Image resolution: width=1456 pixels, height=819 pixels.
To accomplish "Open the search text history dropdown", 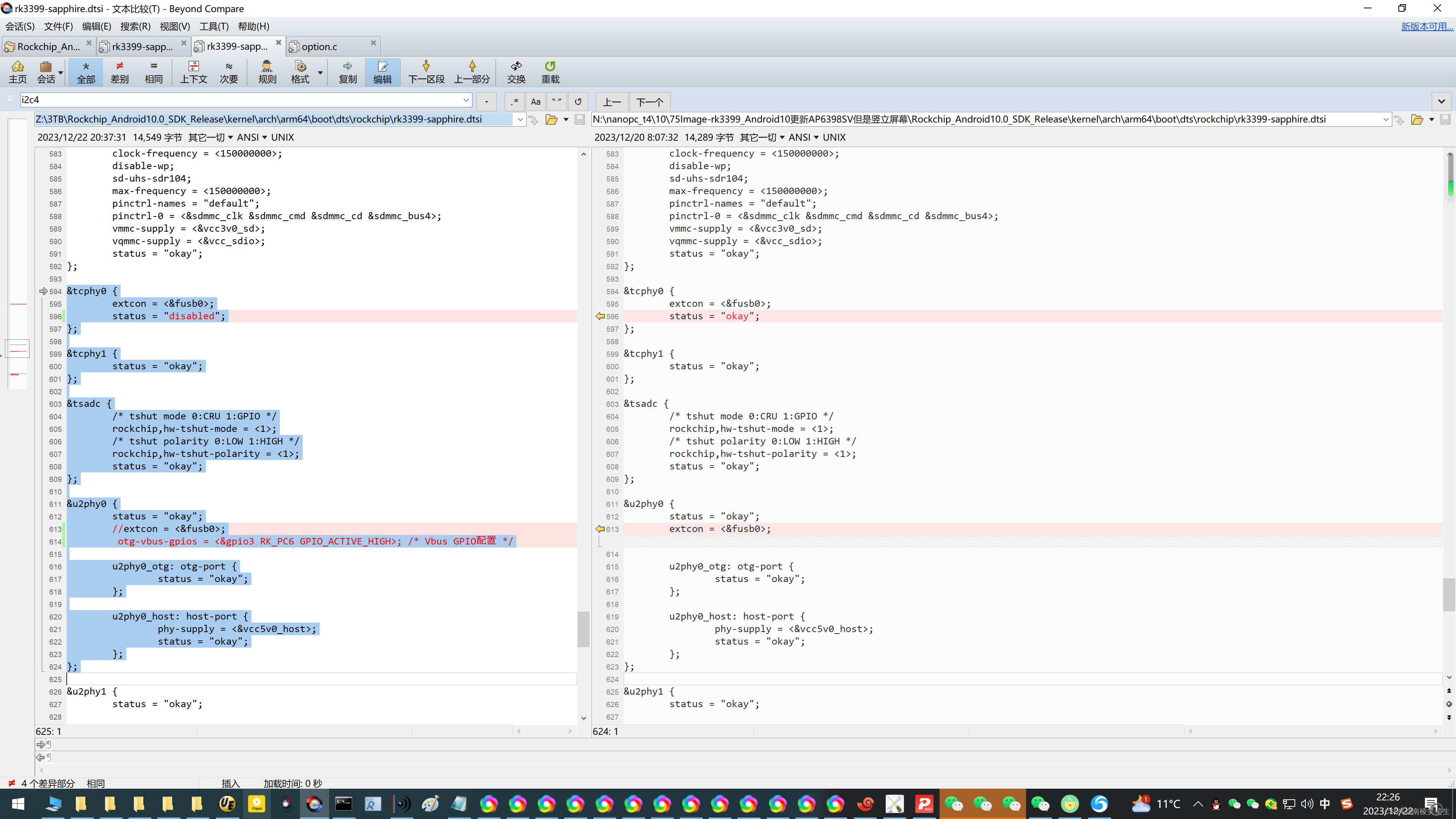I will pos(466,100).
